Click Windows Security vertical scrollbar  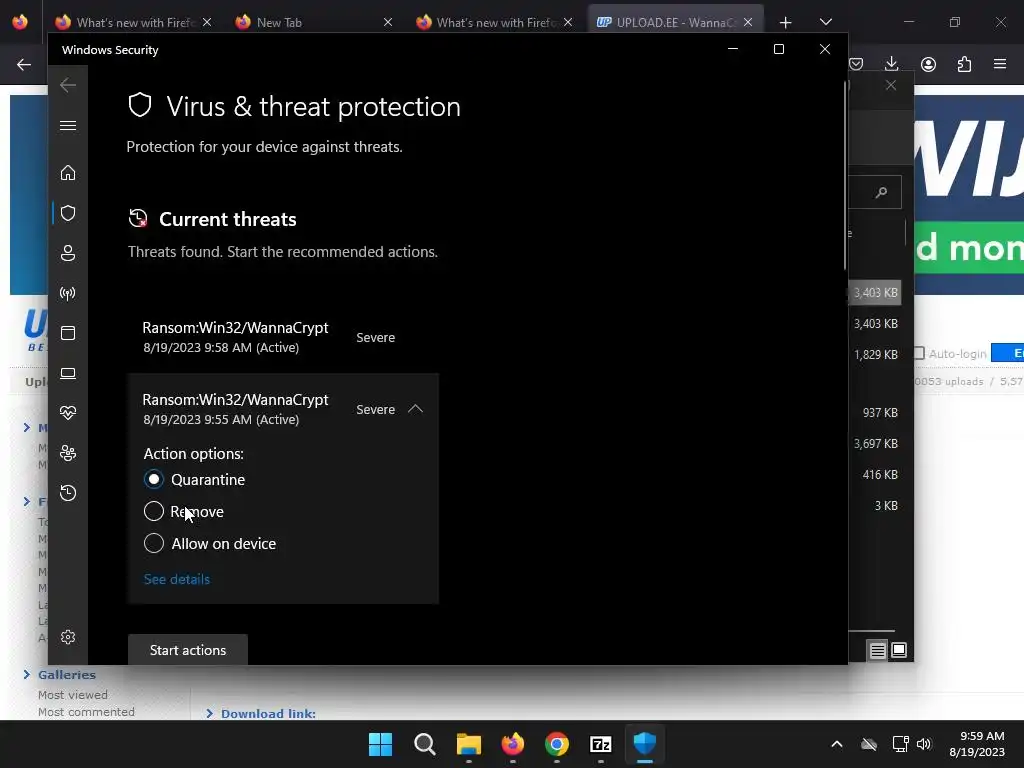point(845,175)
